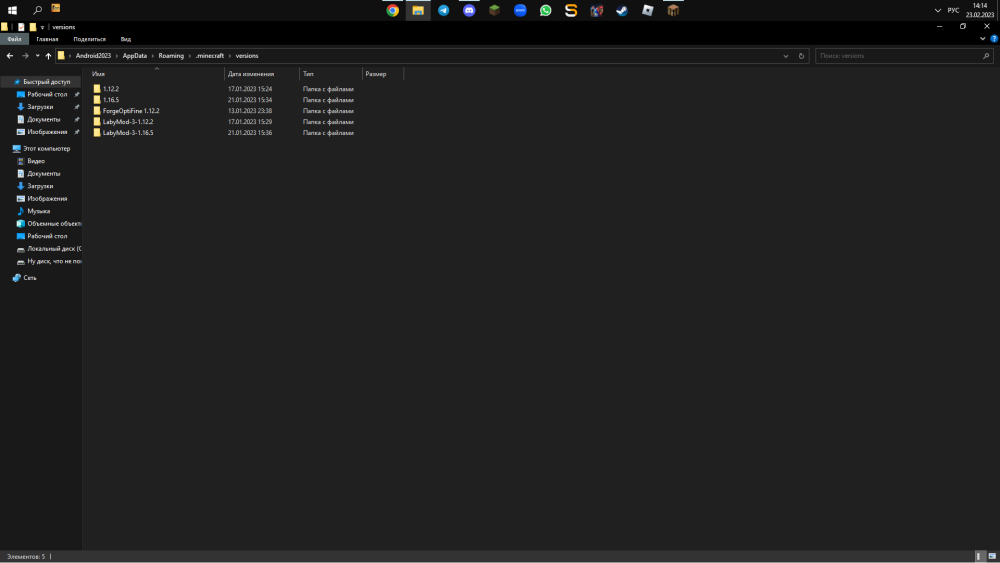
Task: Open Discord from the taskbar
Action: [x=469, y=10]
